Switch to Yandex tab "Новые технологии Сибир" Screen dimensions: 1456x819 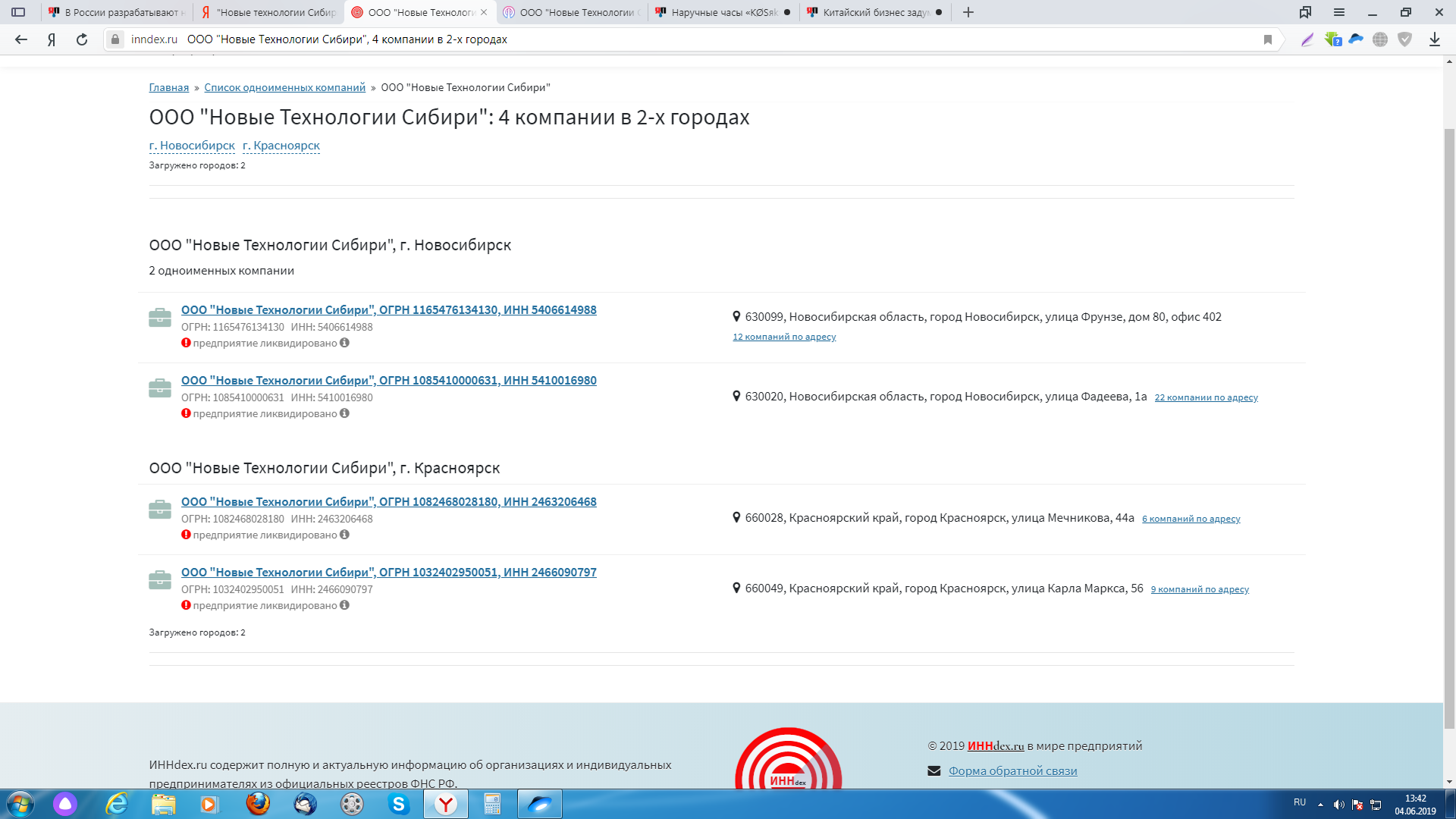[269, 12]
